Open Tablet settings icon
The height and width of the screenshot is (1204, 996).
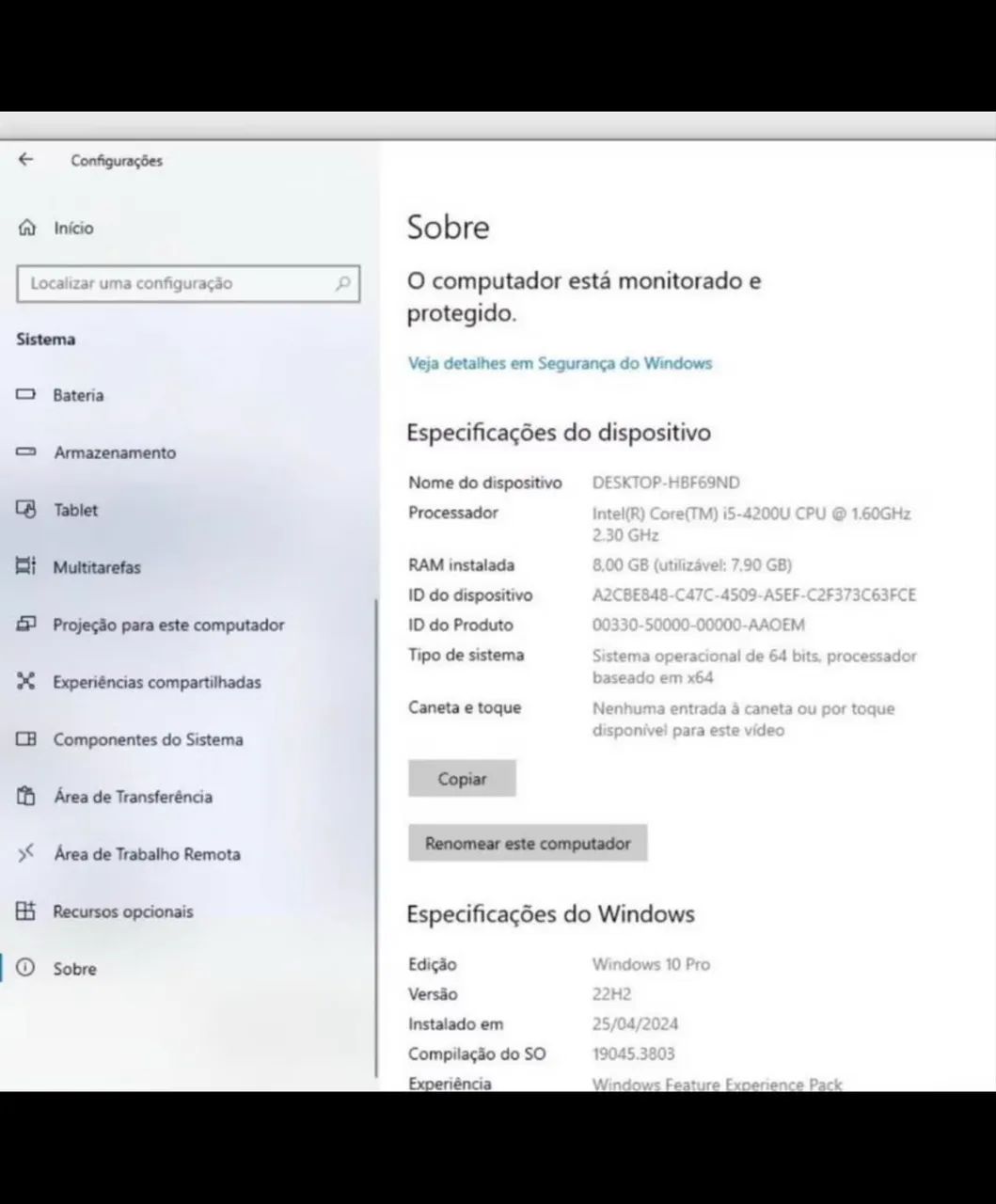pos(25,510)
